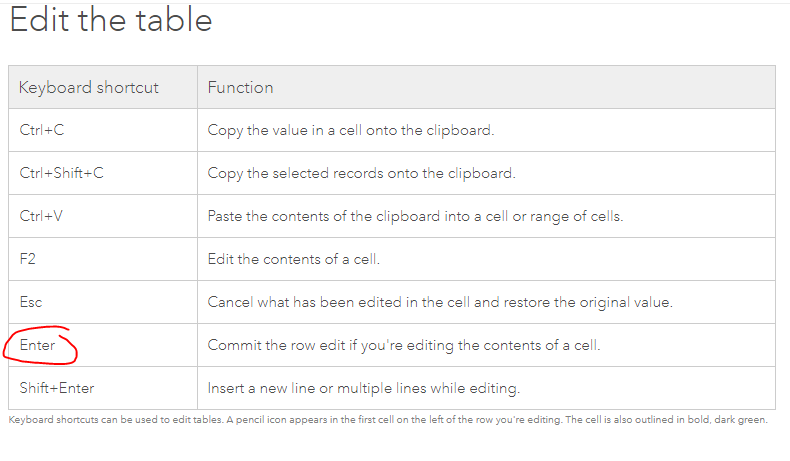Click the Ctrl+Shift+C shortcut cell

point(61,173)
